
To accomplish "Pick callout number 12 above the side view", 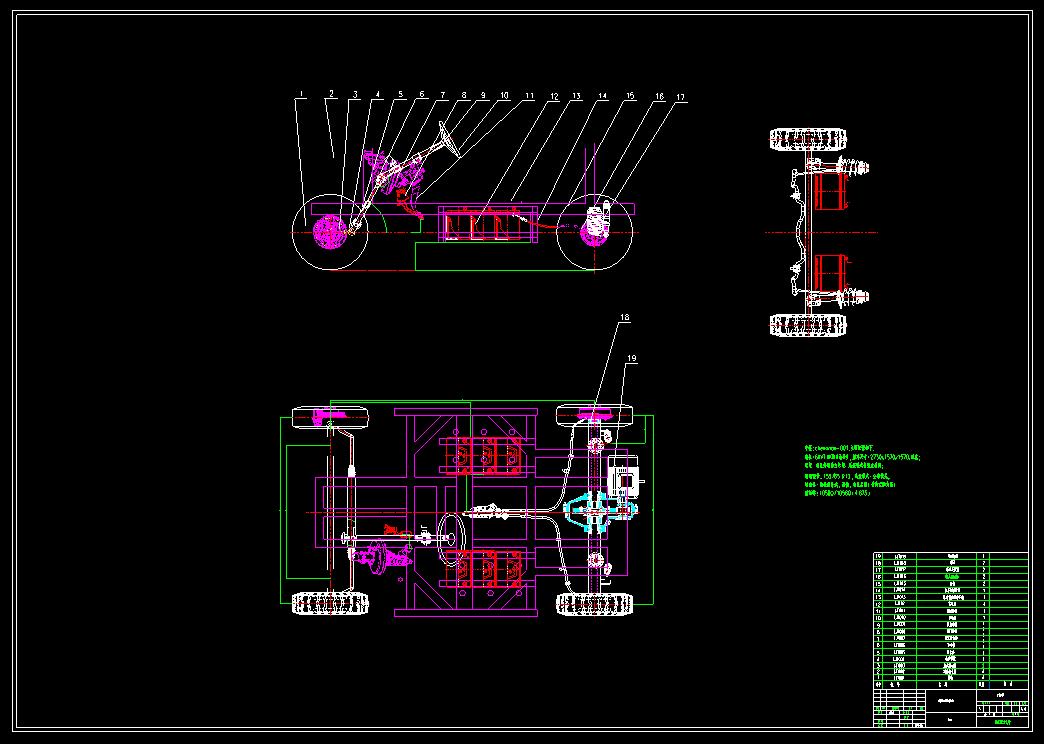I will pos(553,96).
